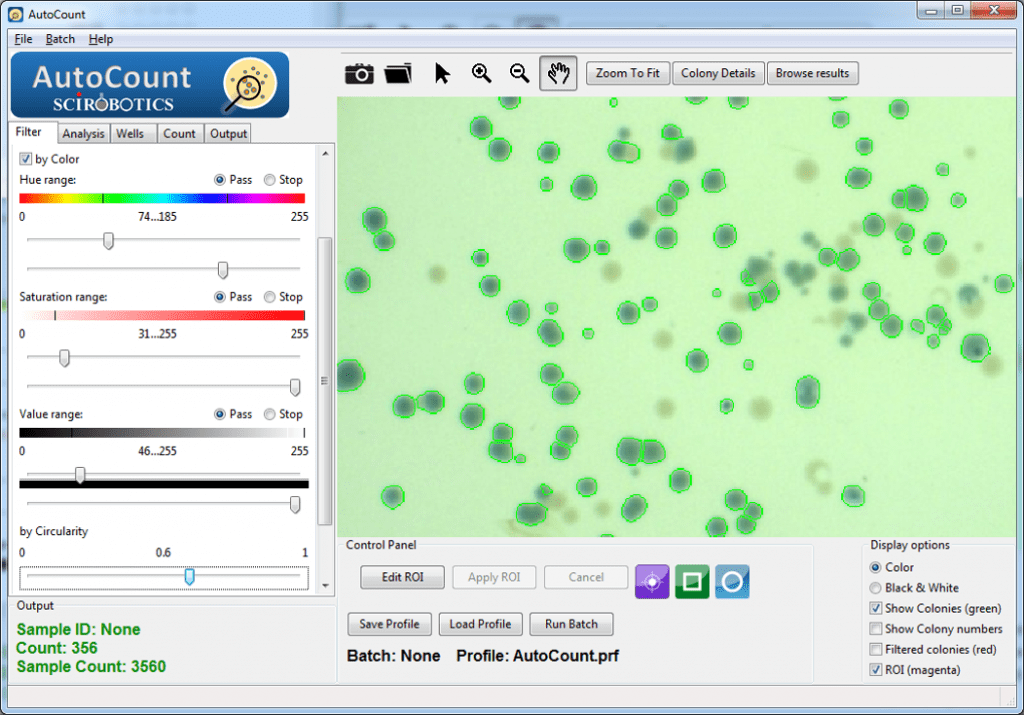Activate the hand pan tool
This screenshot has width=1024, height=715.
[x=559, y=73]
